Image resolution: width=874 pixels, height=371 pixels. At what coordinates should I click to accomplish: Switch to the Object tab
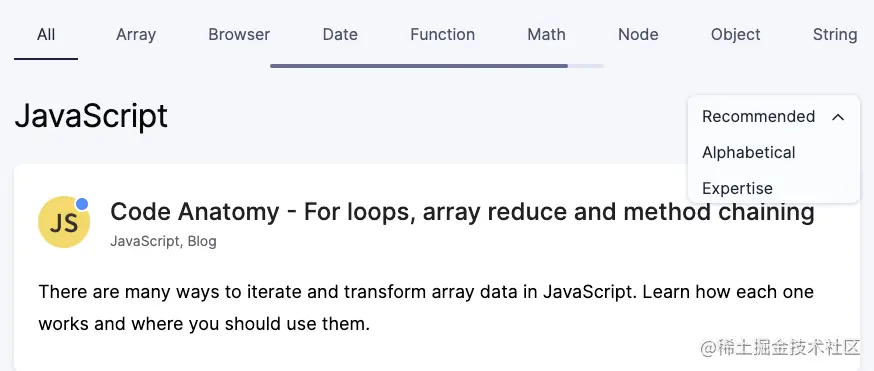tap(736, 35)
